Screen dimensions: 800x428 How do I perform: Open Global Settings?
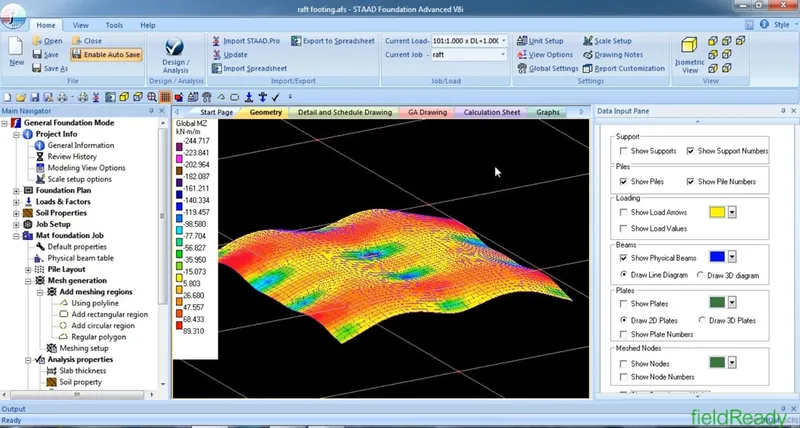[547, 68]
